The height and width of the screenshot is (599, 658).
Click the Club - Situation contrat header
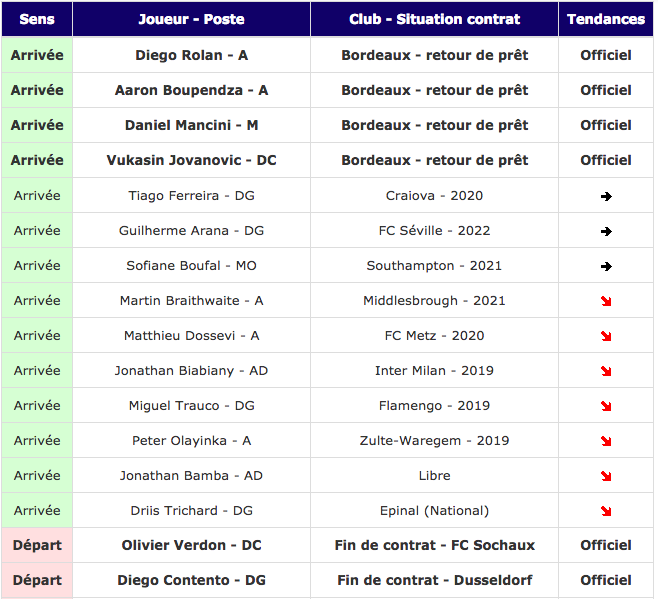point(434,19)
